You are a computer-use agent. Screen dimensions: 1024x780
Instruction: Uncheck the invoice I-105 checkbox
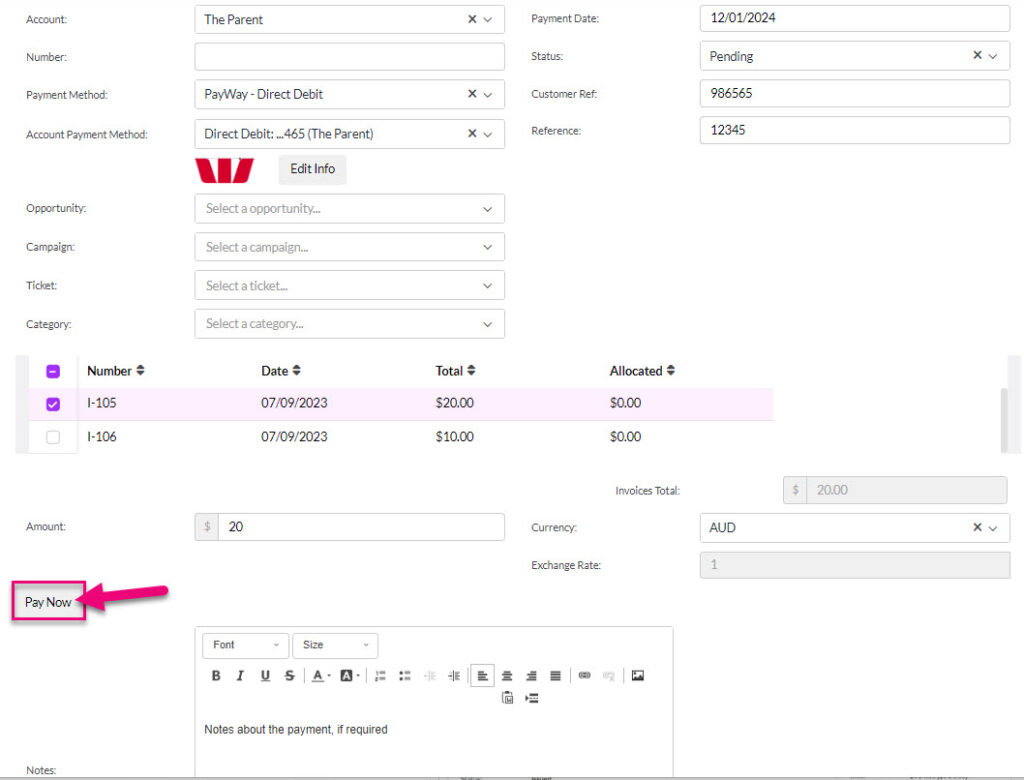point(53,403)
